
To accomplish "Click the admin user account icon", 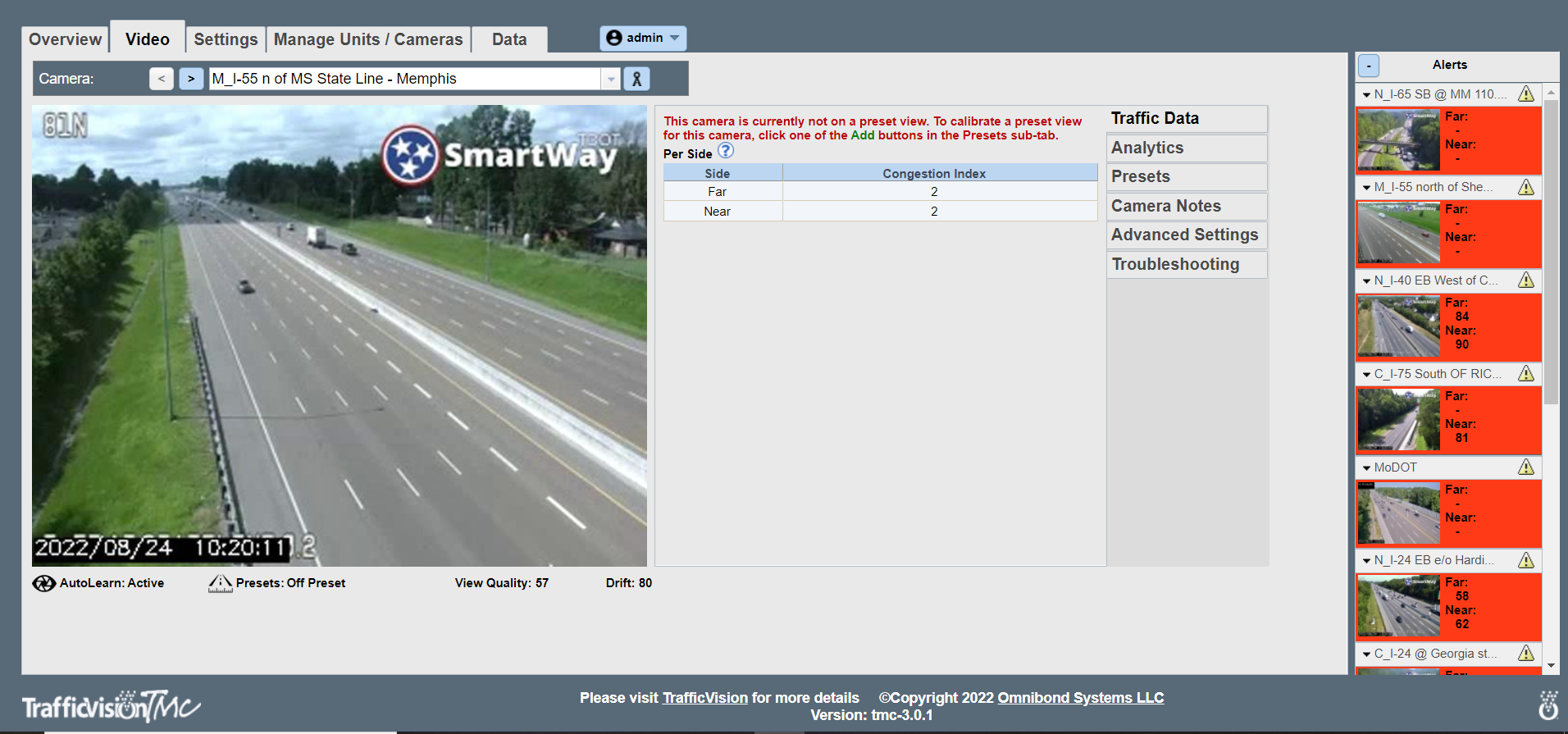I will click(x=613, y=38).
